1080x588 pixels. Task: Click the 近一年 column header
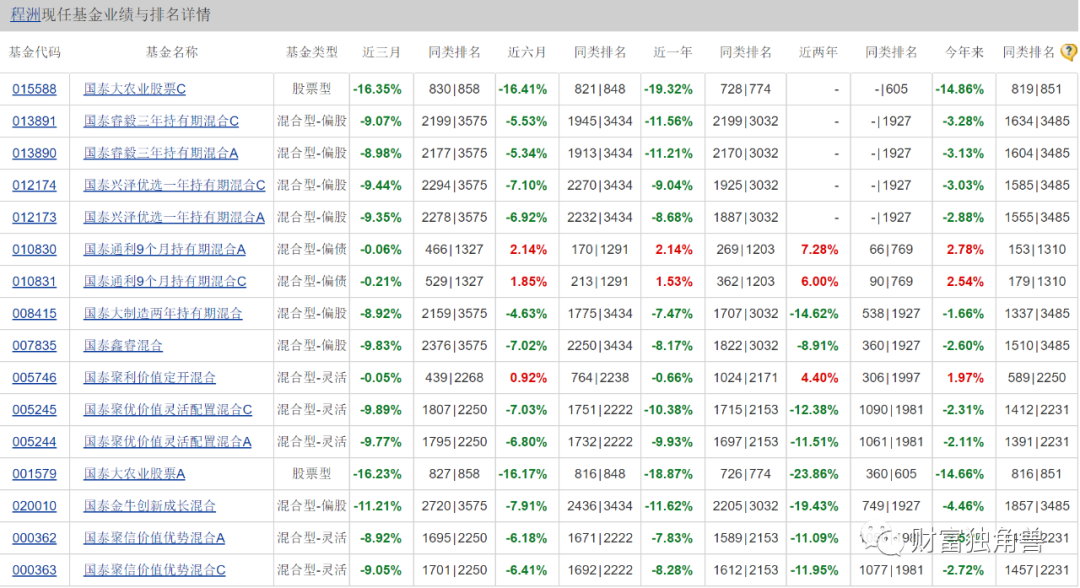pos(672,52)
